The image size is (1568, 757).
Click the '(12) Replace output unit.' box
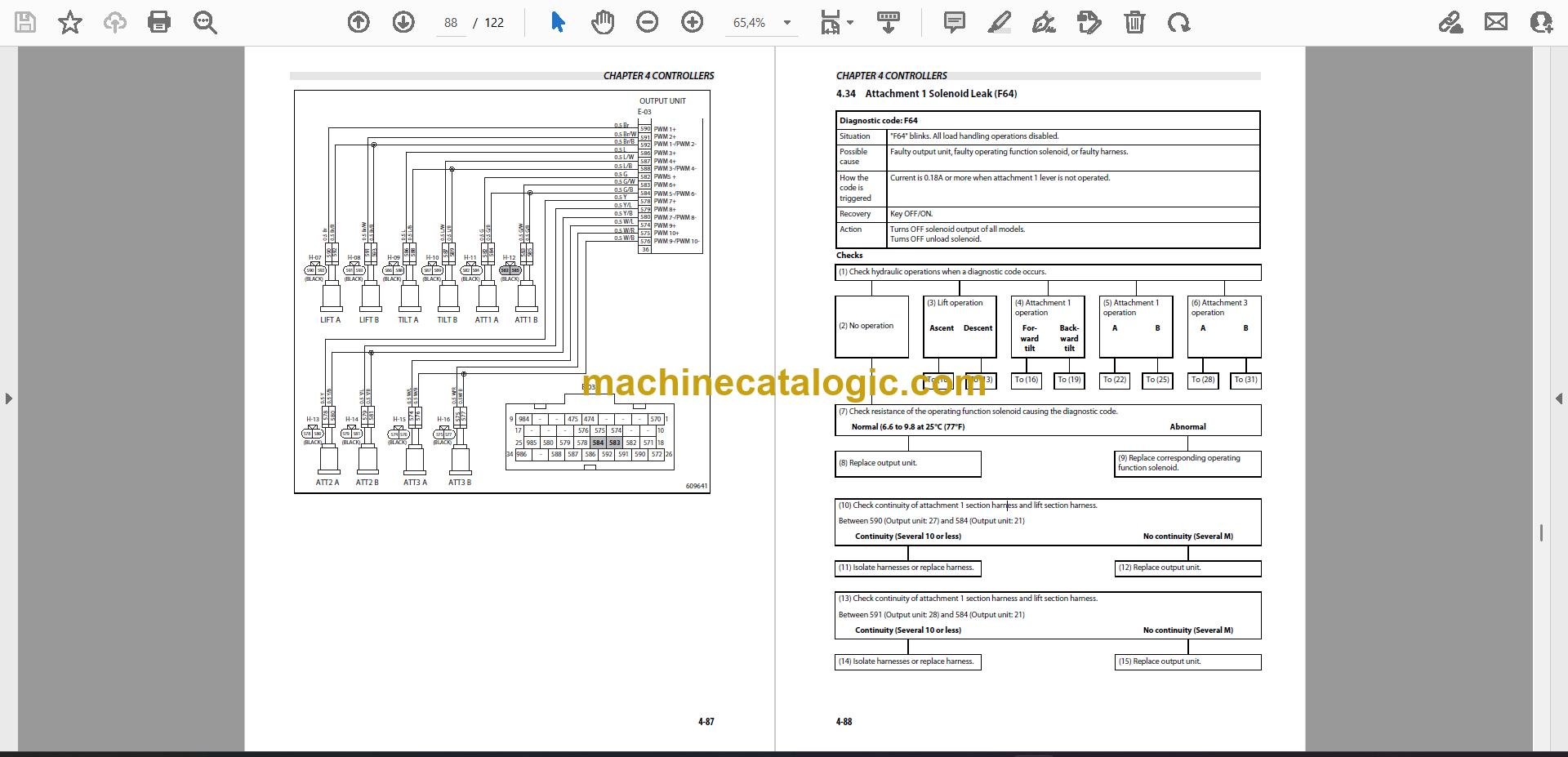pyautogui.click(x=1187, y=568)
